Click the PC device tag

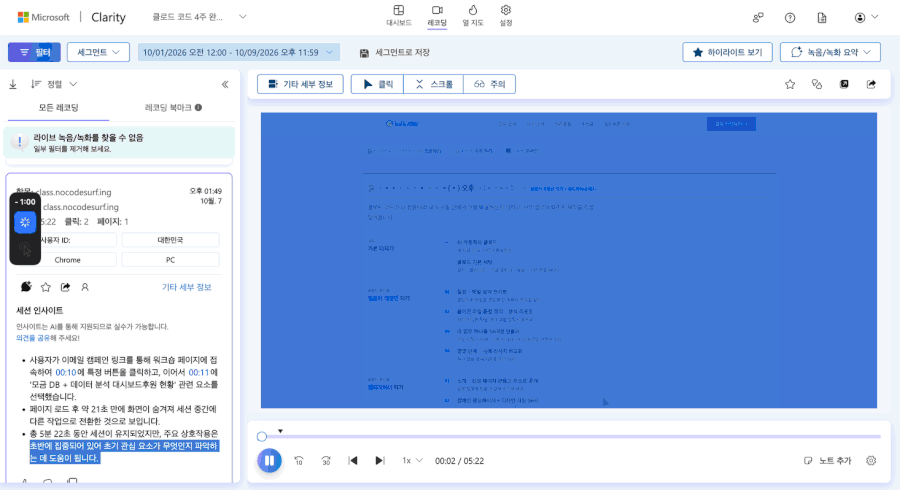[x=170, y=260]
